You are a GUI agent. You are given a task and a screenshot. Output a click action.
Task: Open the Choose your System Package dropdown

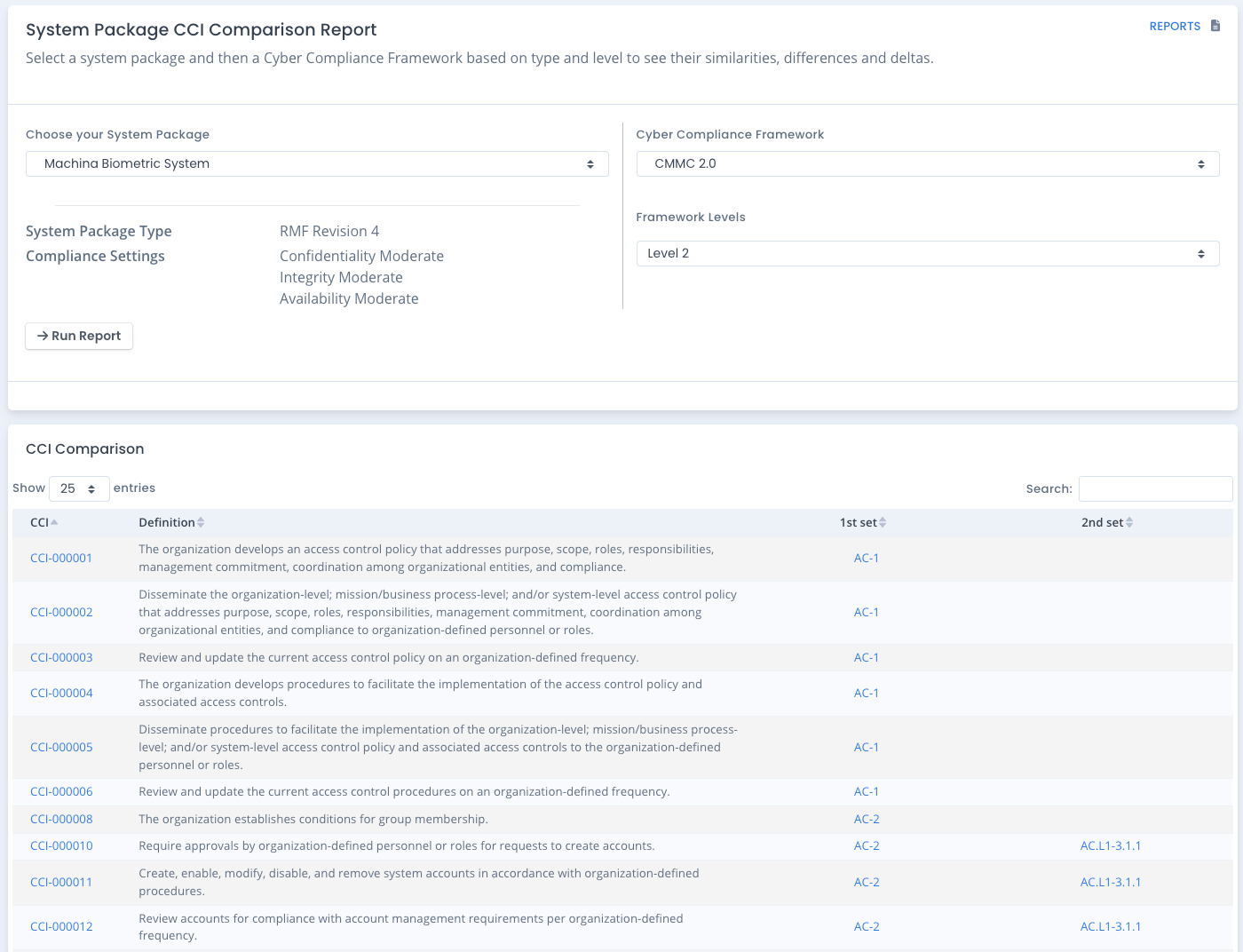(x=317, y=163)
